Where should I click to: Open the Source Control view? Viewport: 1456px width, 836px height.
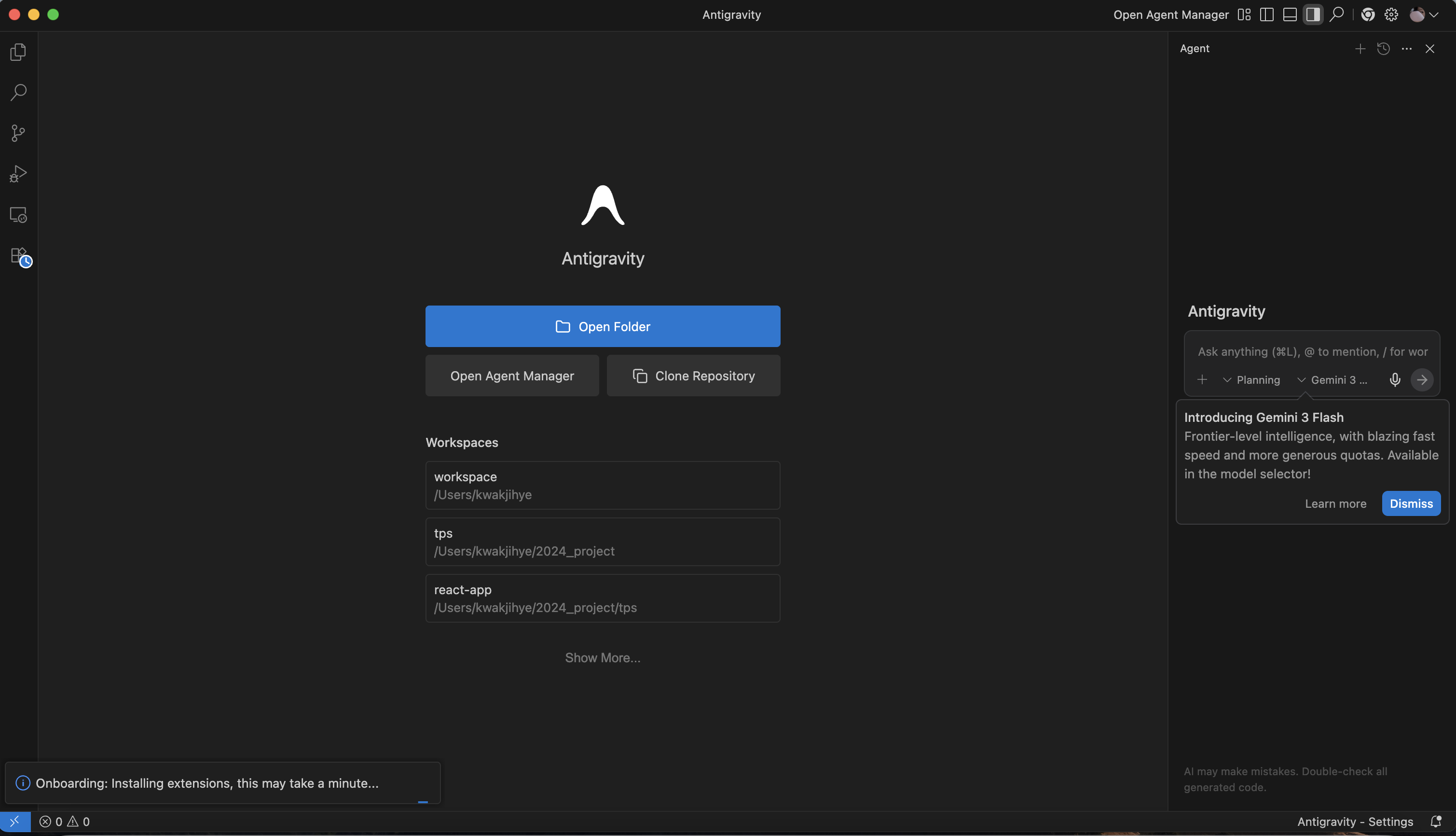pos(18,133)
